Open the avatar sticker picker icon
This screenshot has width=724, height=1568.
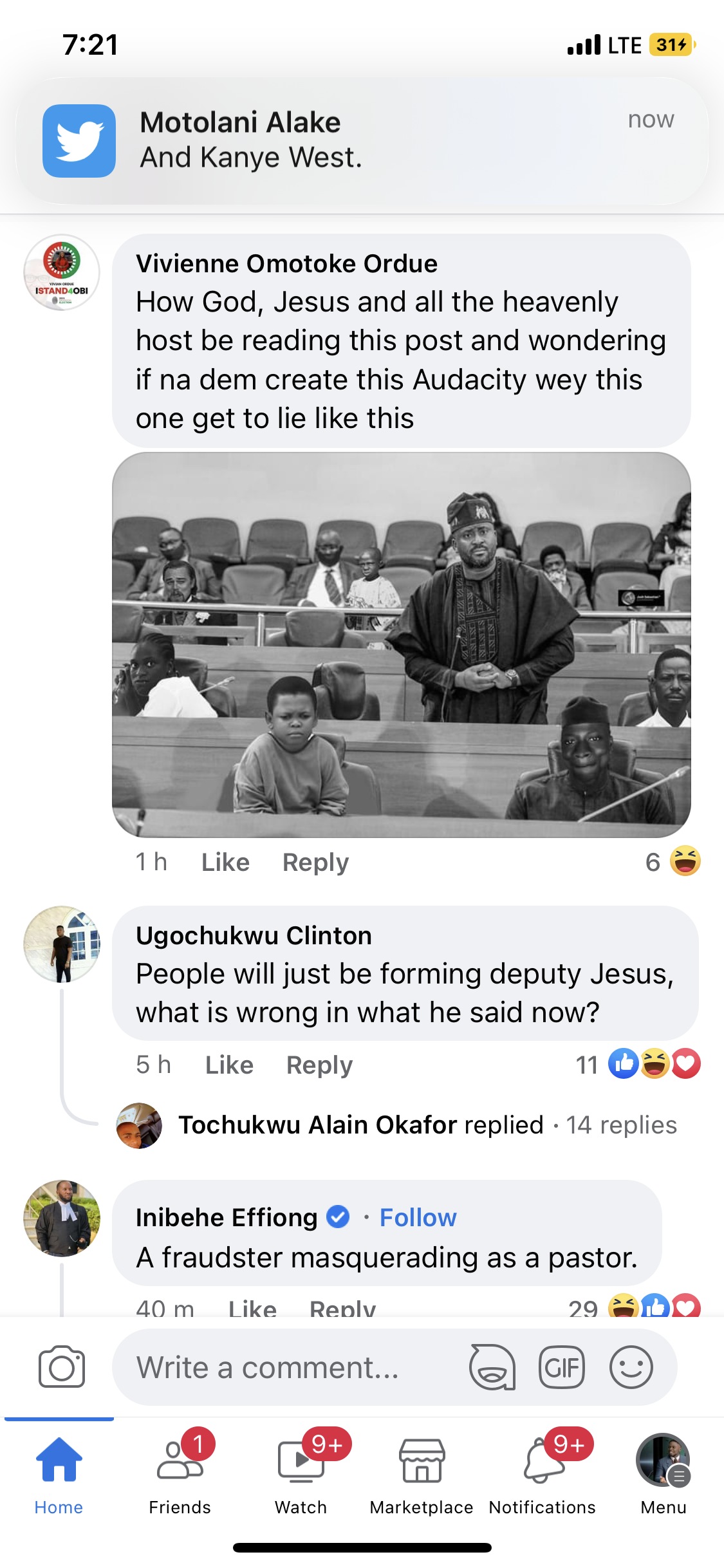(492, 1367)
